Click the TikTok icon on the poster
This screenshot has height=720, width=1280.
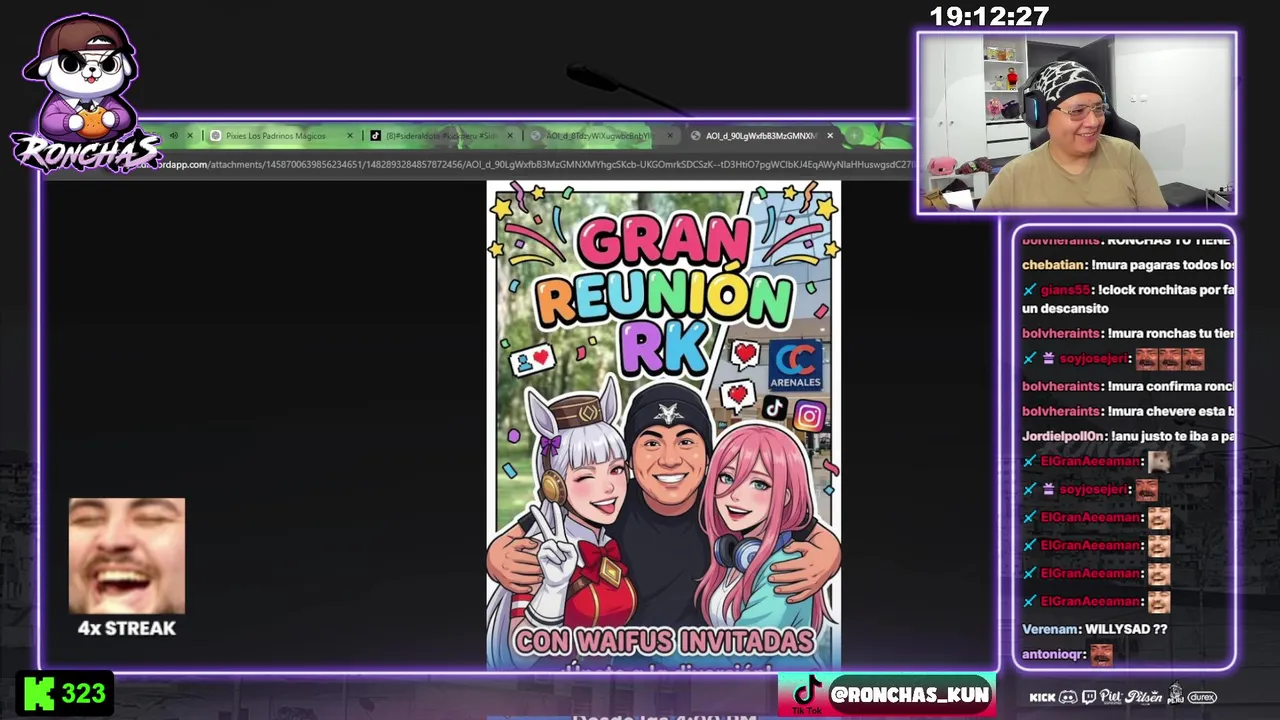(775, 407)
